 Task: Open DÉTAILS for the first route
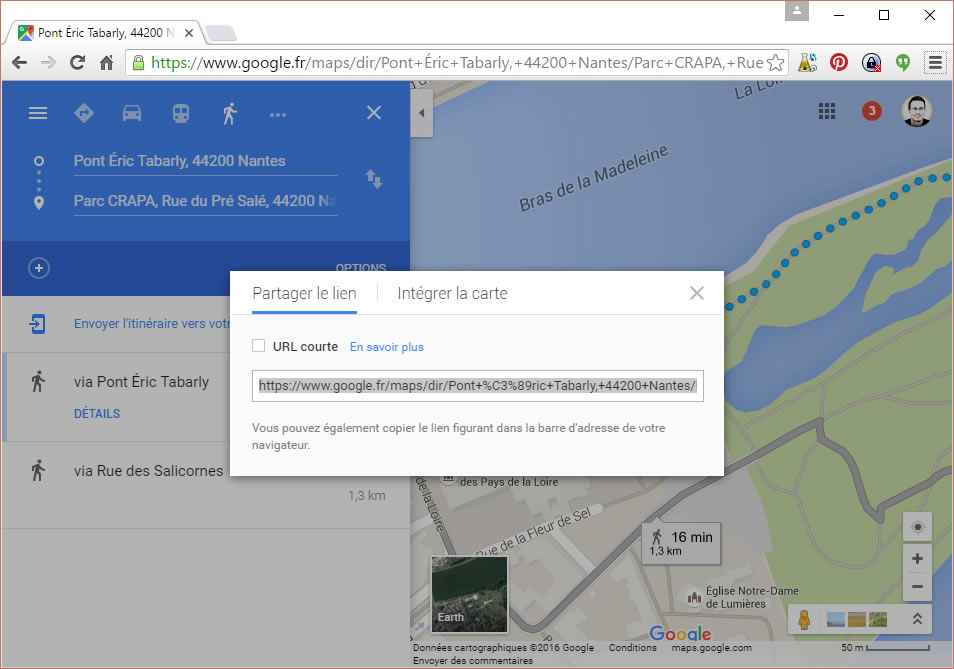(x=97, y=414)
